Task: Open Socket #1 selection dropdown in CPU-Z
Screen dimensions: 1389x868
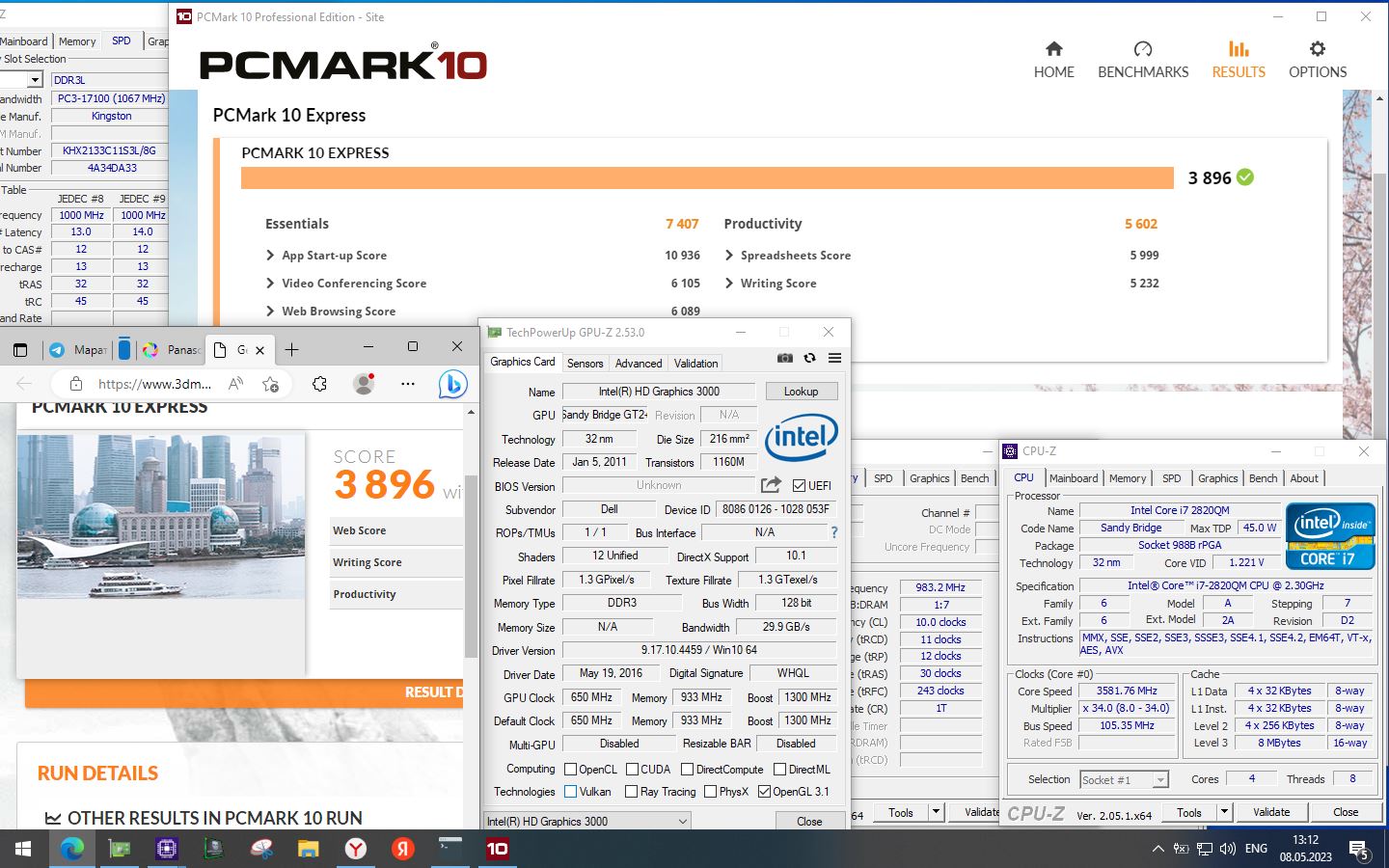Action: [1124, 779]
